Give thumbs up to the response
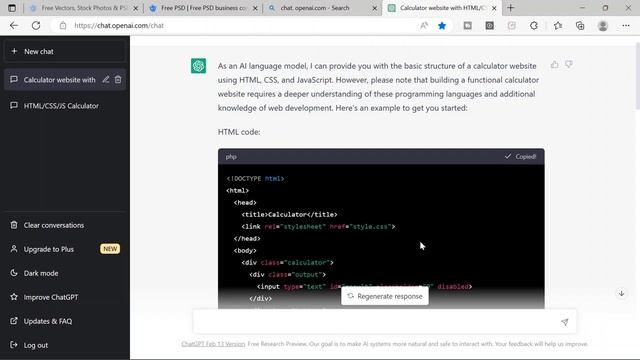 click(554, 64)
